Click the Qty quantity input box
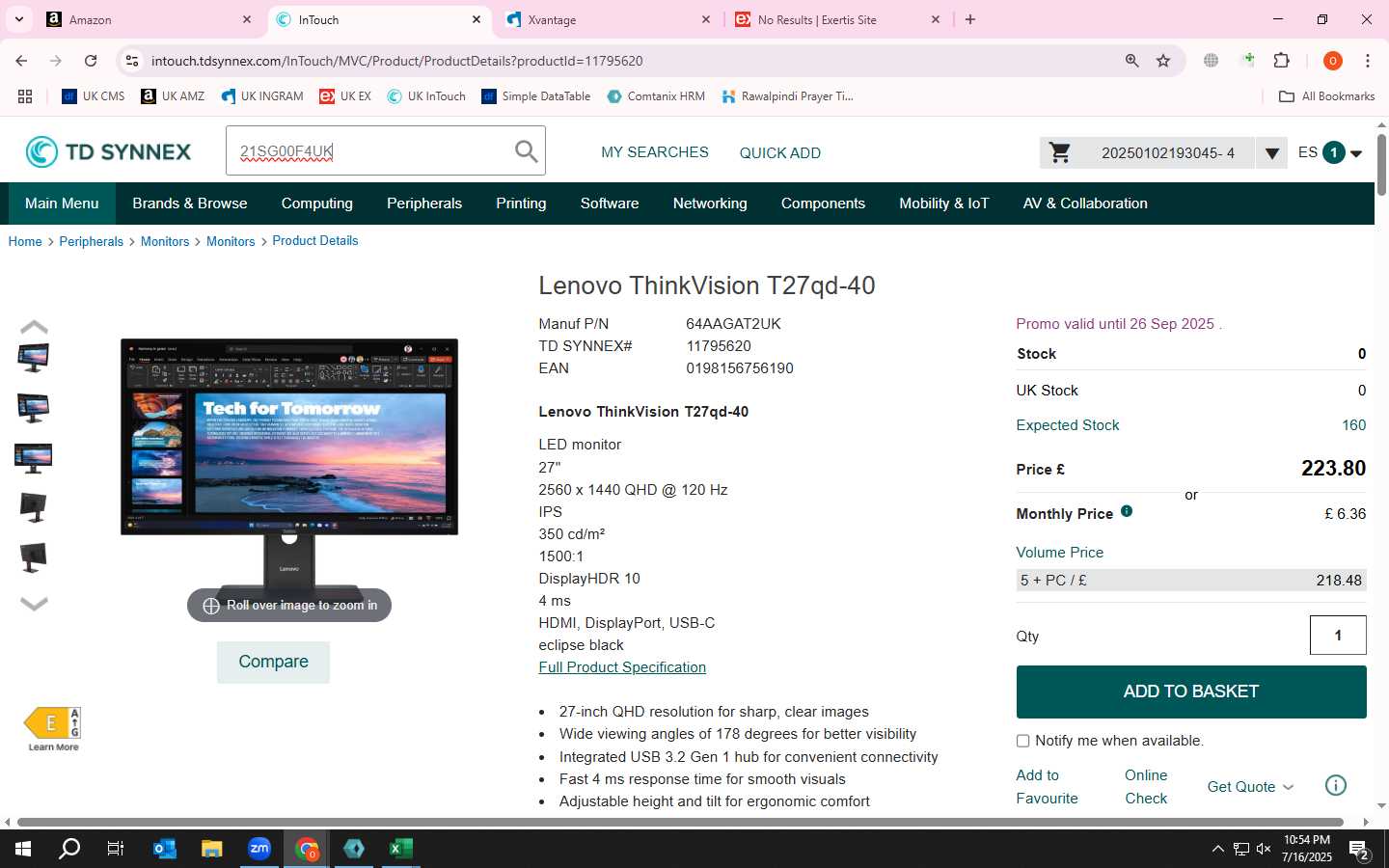This screenshot has height=868, width=1389. click(x=1338, y=636)
